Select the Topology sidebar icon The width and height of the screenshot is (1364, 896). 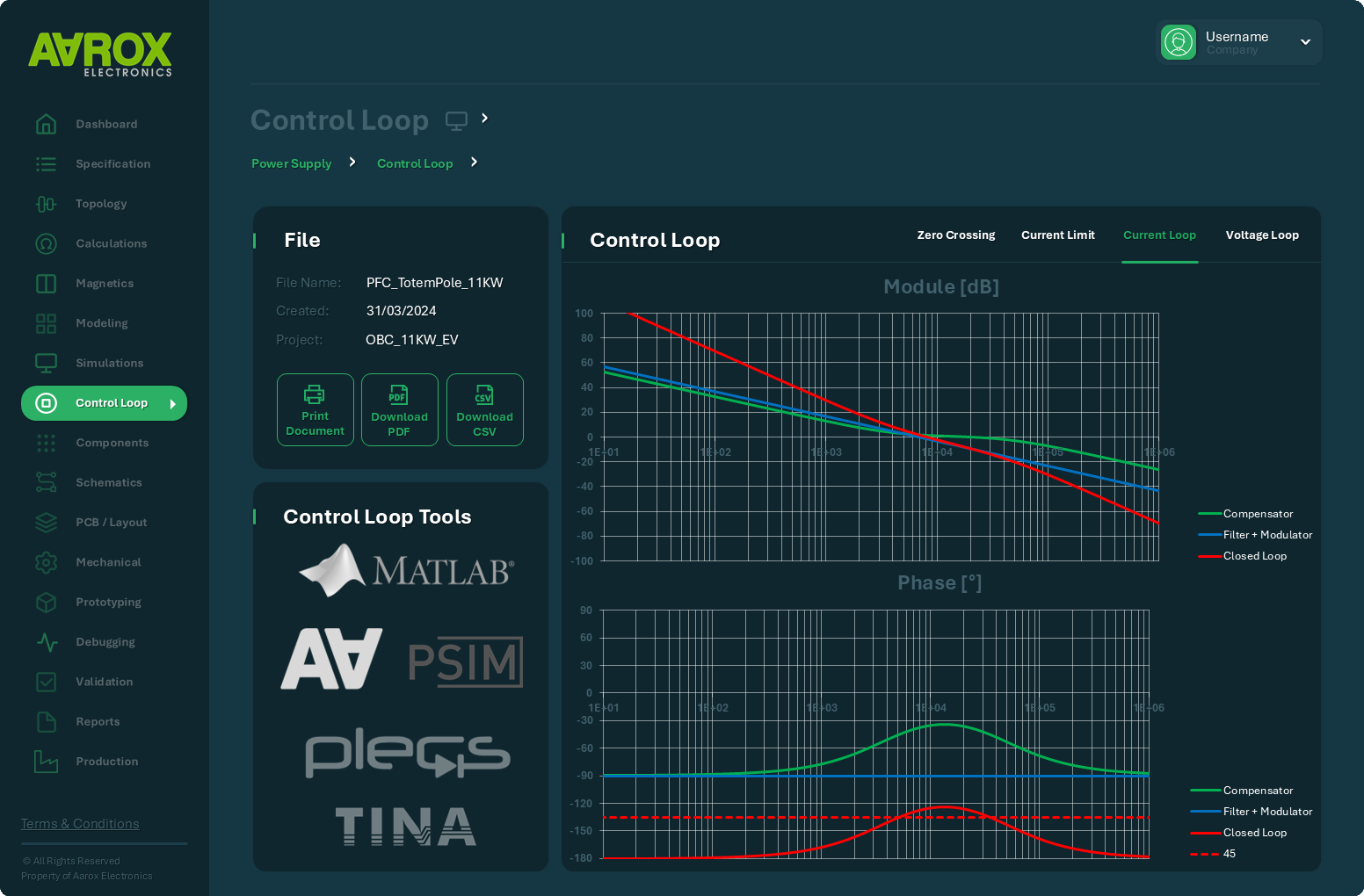click(46, 204)
